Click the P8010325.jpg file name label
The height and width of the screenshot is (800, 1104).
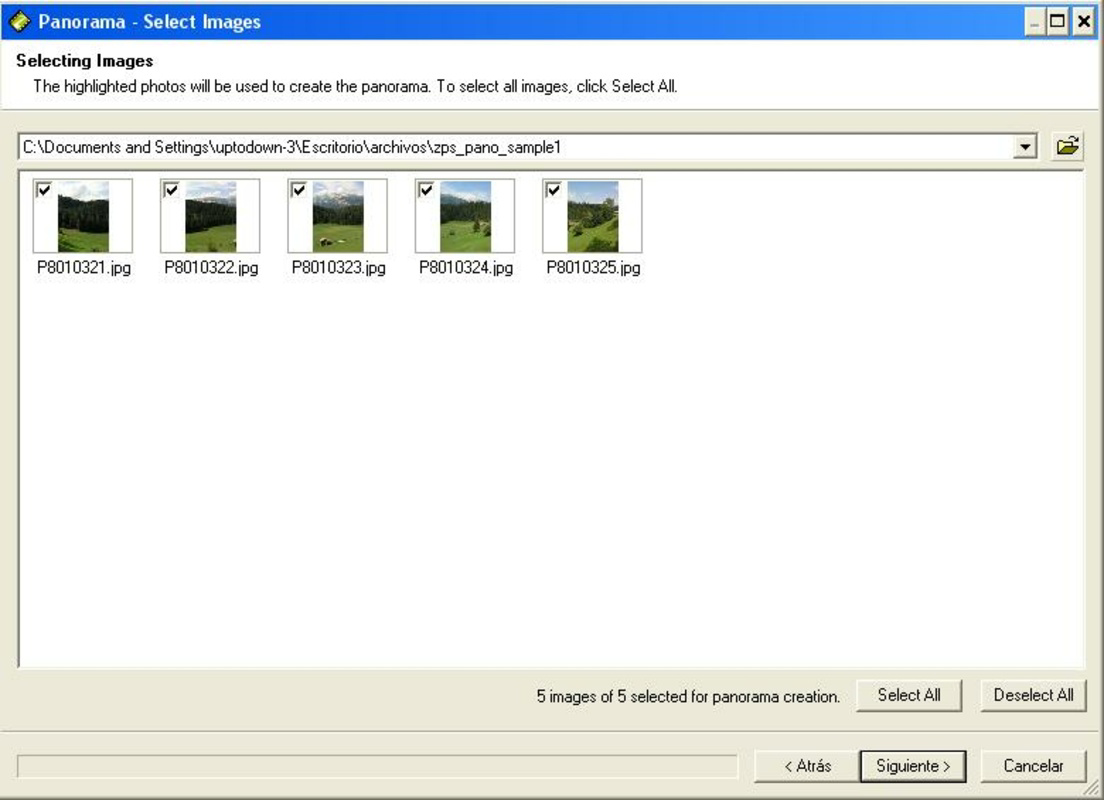594,268
